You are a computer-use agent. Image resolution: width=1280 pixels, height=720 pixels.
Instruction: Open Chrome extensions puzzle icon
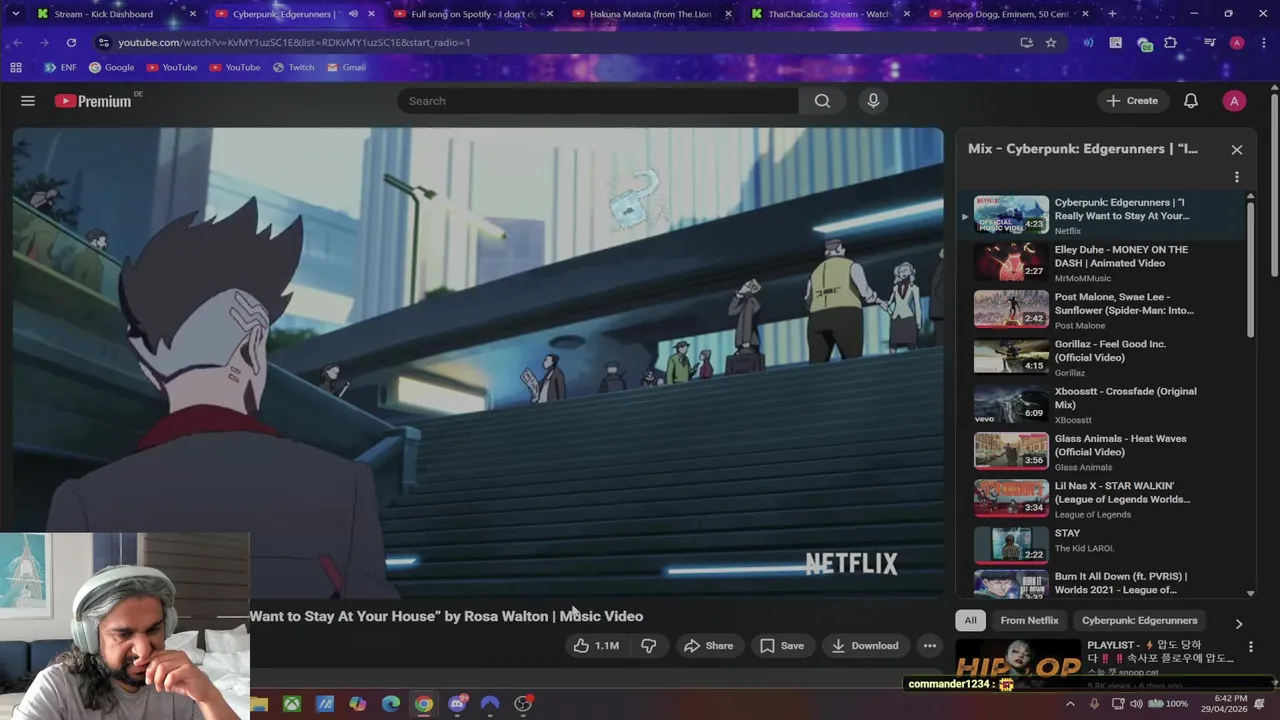coord(1171,43)
